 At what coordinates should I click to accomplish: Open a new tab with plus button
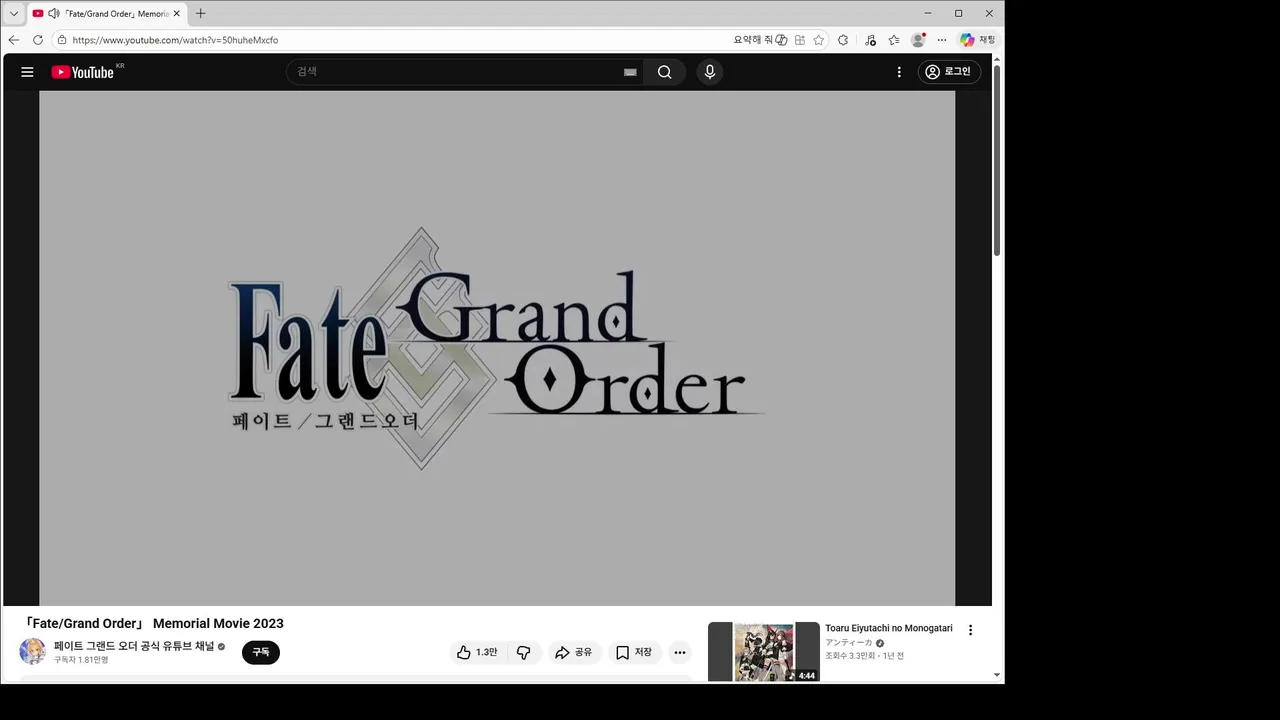200,13
